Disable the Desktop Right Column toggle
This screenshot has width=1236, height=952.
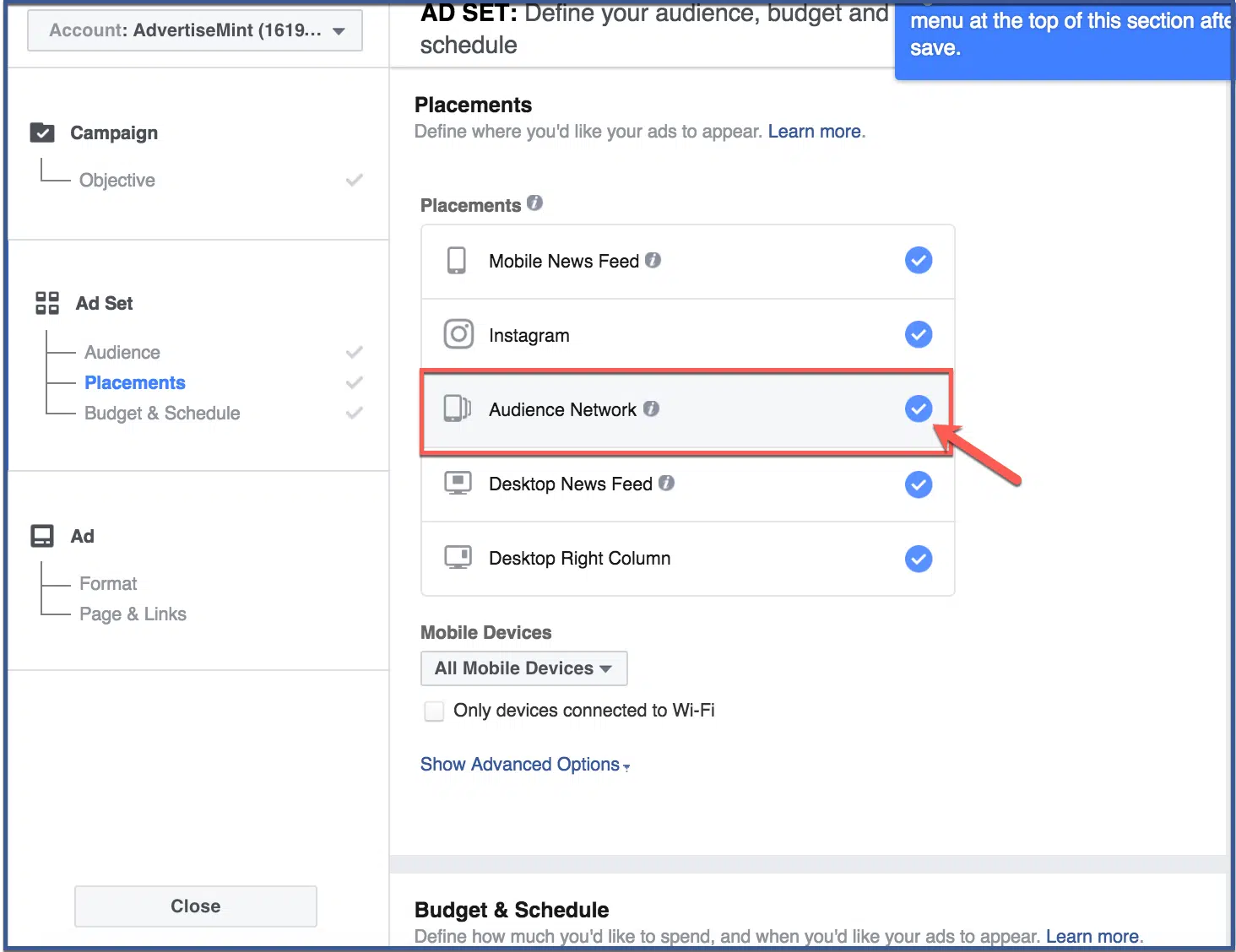[919, 558]
